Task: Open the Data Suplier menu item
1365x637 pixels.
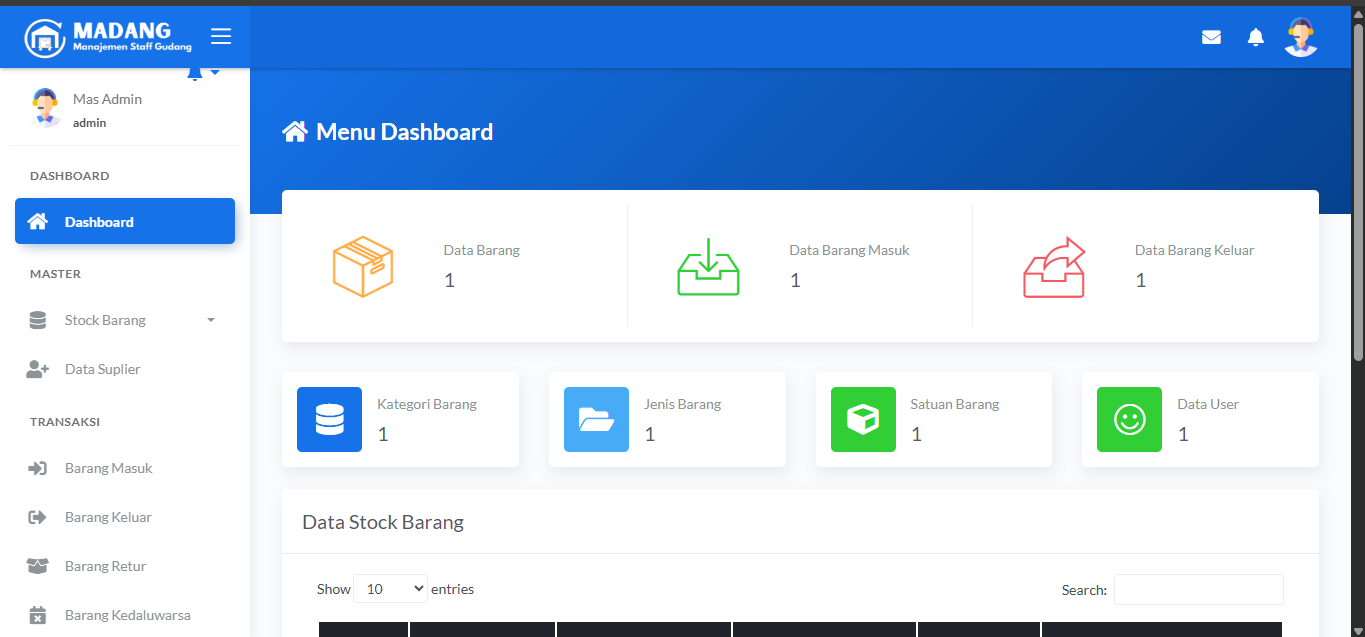Action: click(102, 369)
